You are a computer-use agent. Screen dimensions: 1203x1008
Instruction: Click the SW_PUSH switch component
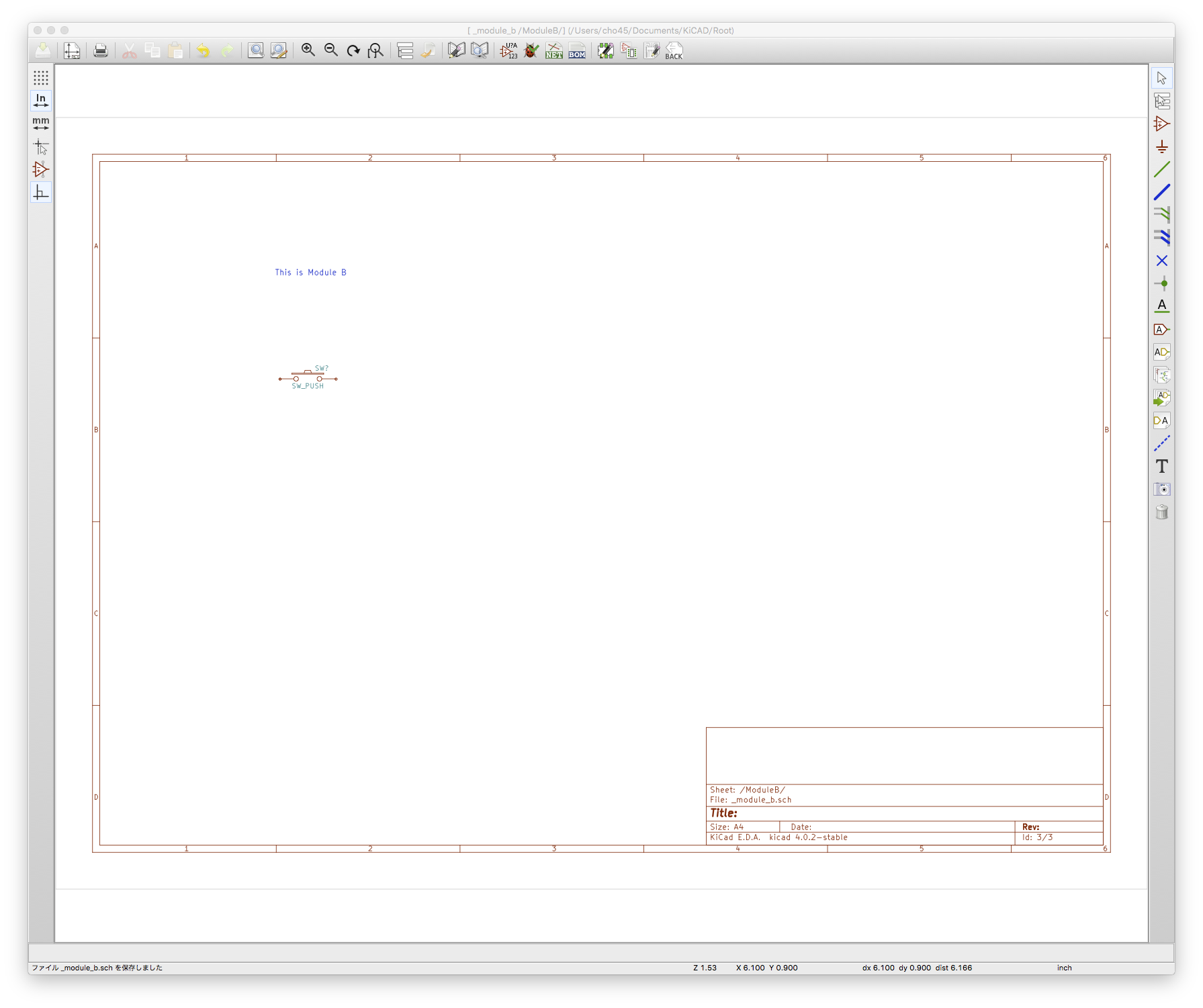pyautogui.click(x=308, y=379)
